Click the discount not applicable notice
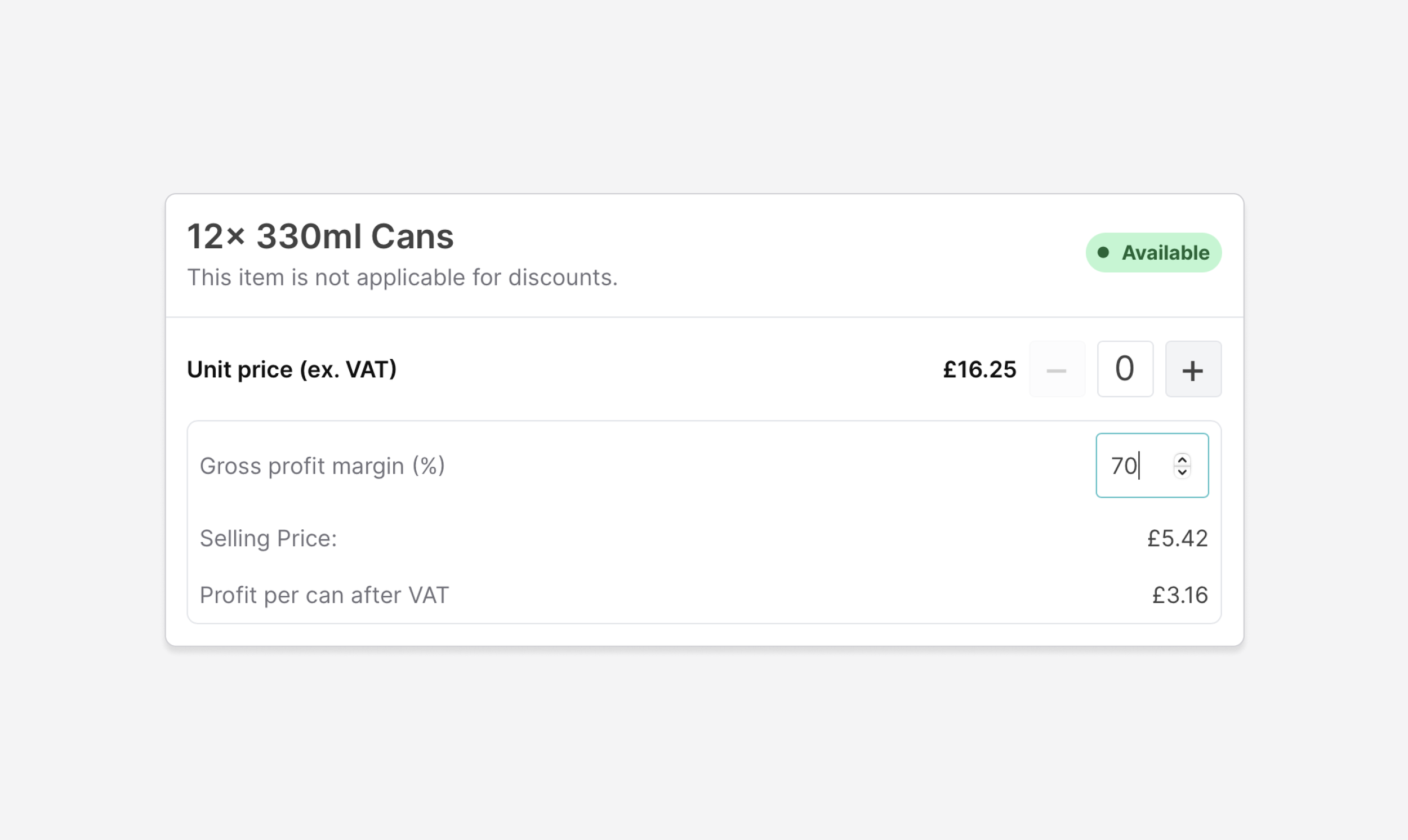Viewport: 1408px width, 840px height. pyautogui.click(x=402, y=278)
